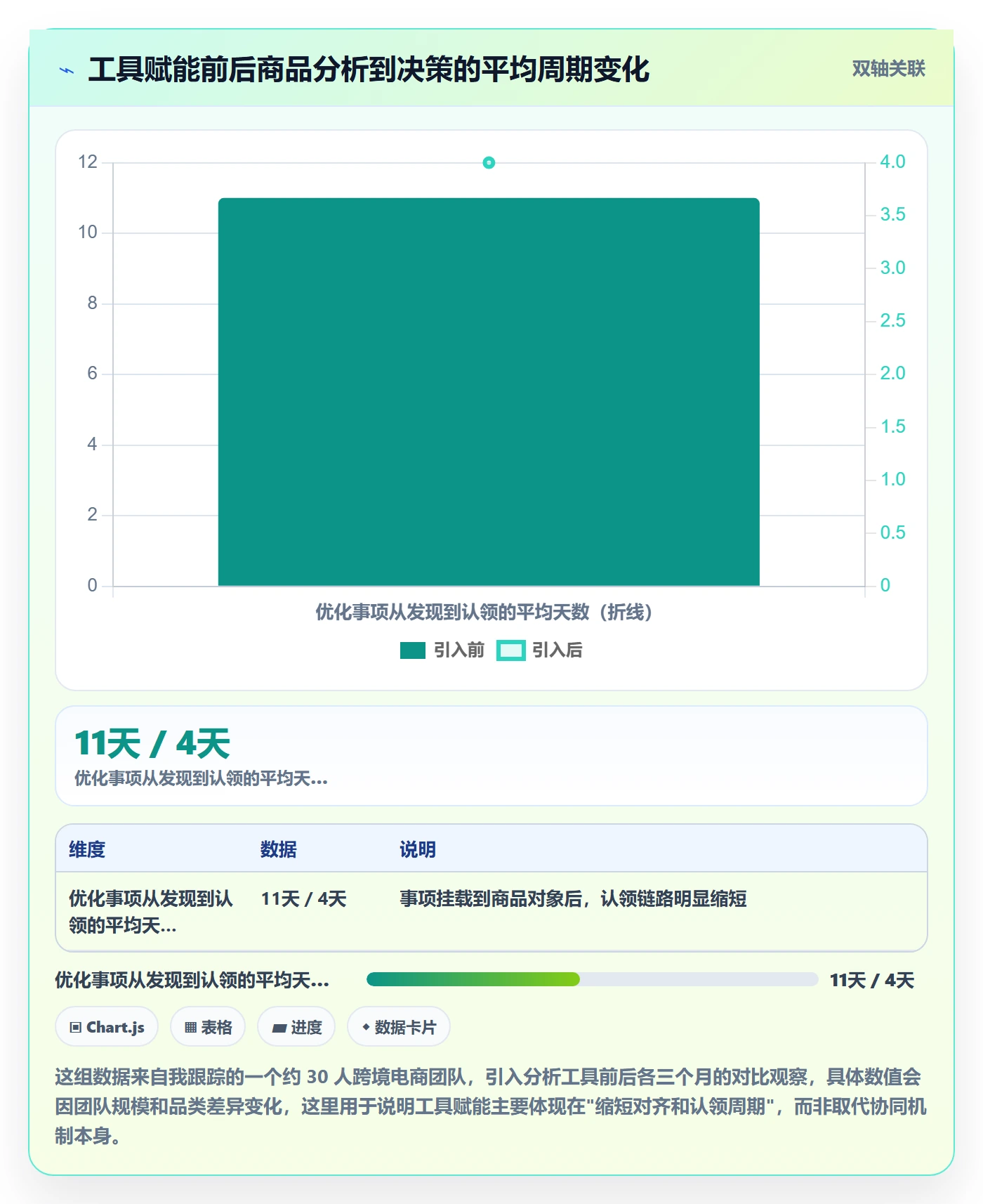This screenshot has width=983, height=1204.
Task: Click the progress bar for 优化事项
Action: click(593, 979)
